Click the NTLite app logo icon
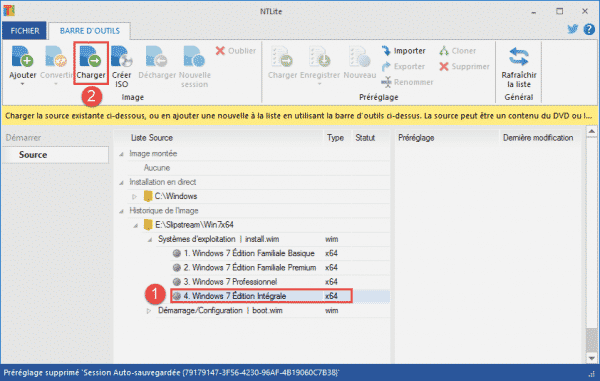Screen dimensions: 600x381 coord(9,11)
